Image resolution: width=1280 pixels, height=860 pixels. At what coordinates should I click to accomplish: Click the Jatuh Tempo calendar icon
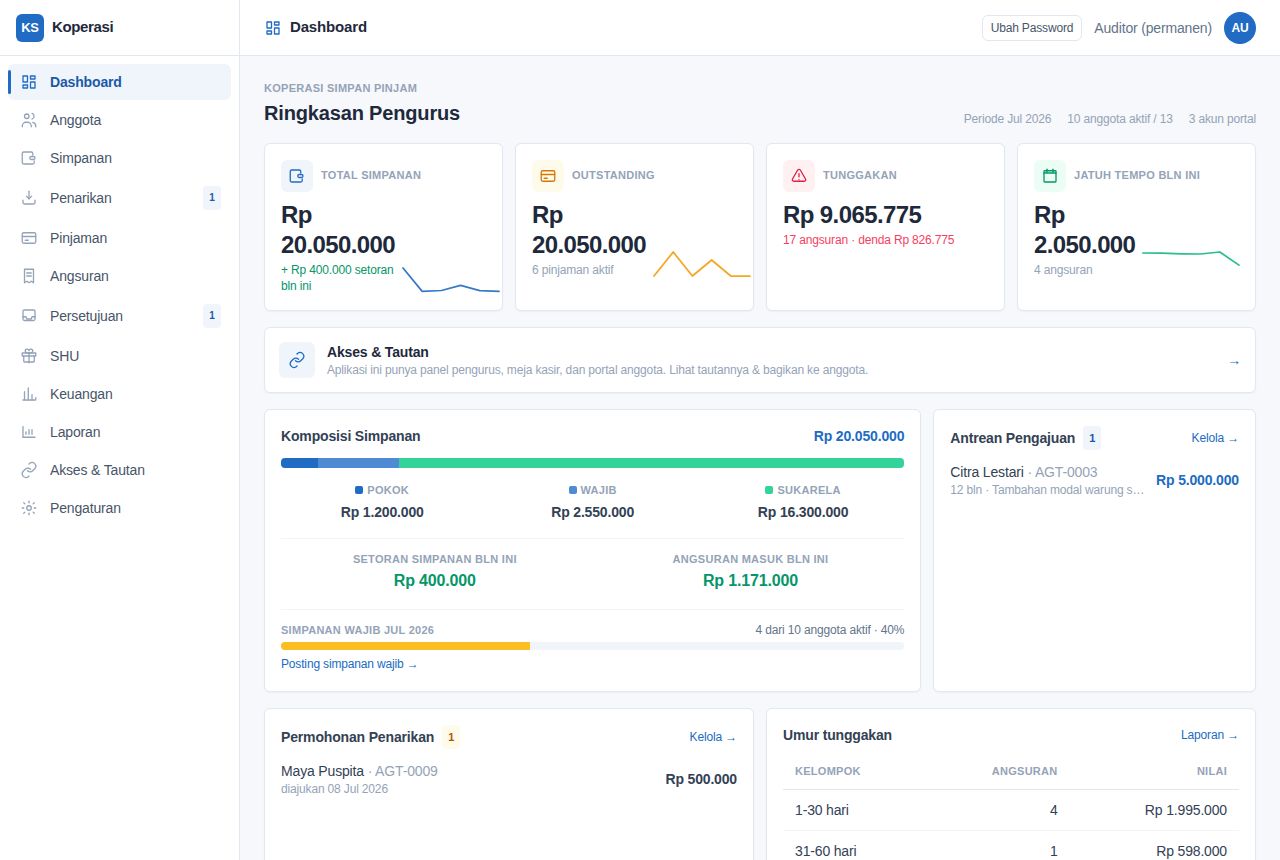pyautogui.click(x=1050, y=176)
